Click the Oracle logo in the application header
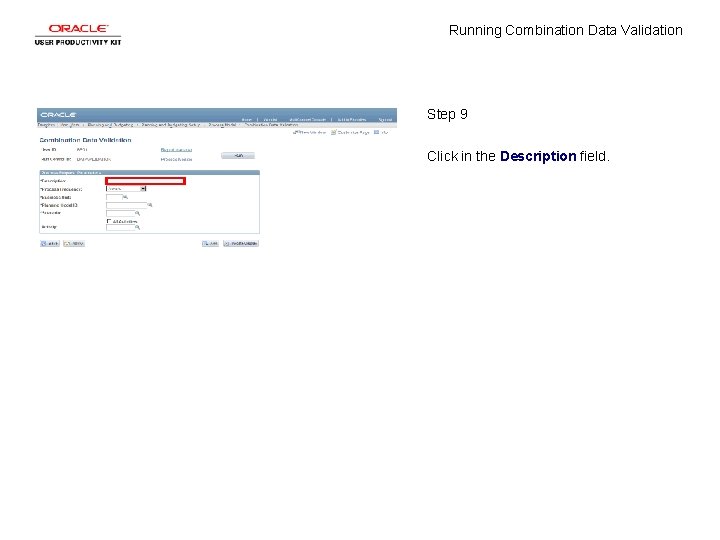 tap(58, 114)
